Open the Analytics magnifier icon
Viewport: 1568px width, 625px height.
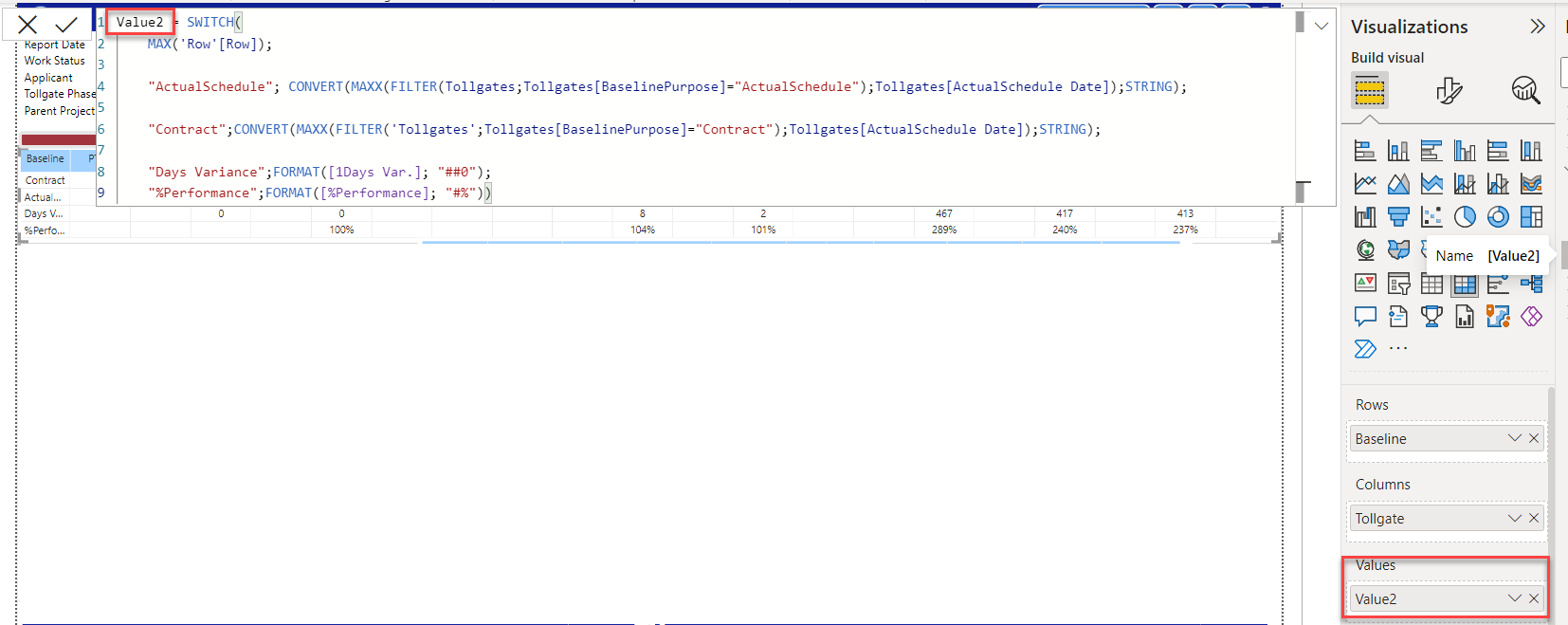[1525, 90]
